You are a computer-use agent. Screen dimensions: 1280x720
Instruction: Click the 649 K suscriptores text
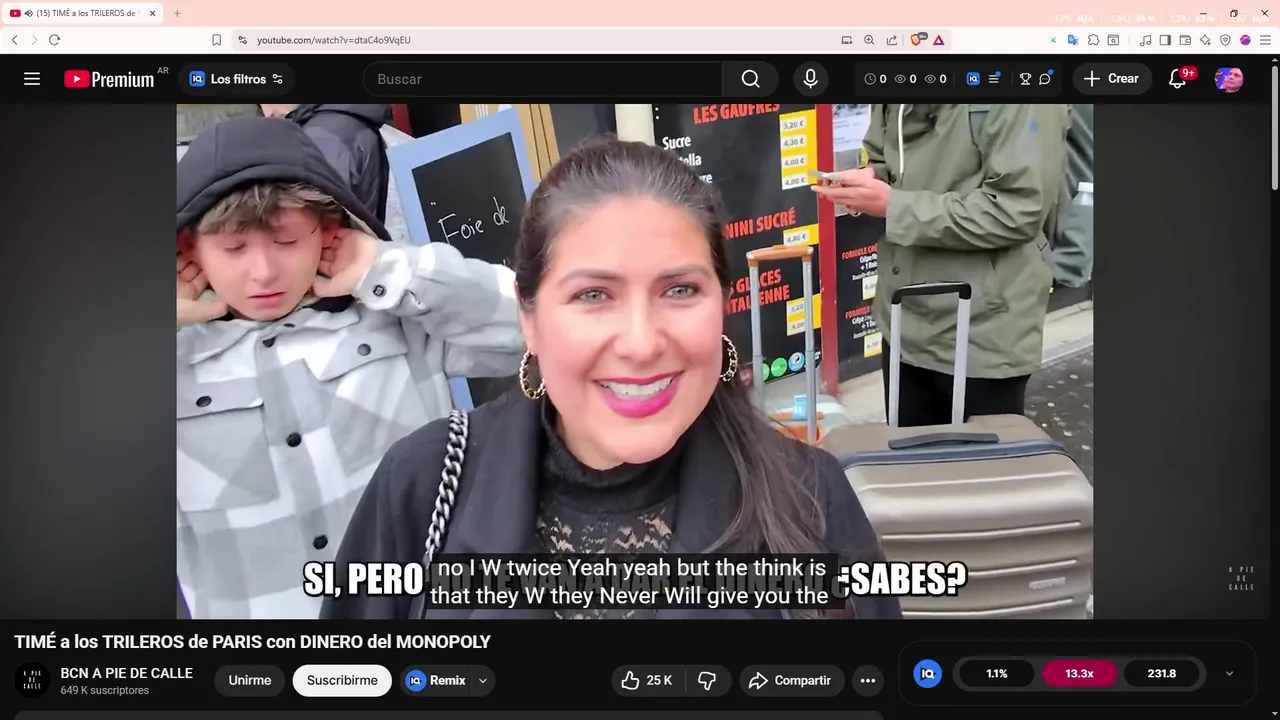[105, 691]
